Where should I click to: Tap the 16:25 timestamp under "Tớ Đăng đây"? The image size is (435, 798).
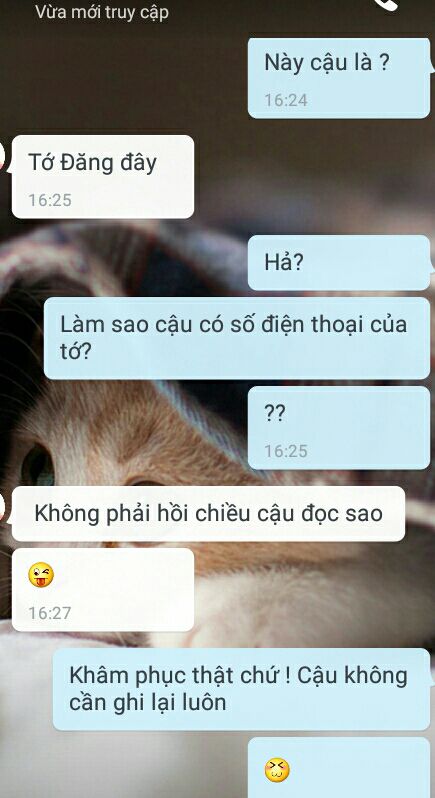tap(50, 200)
